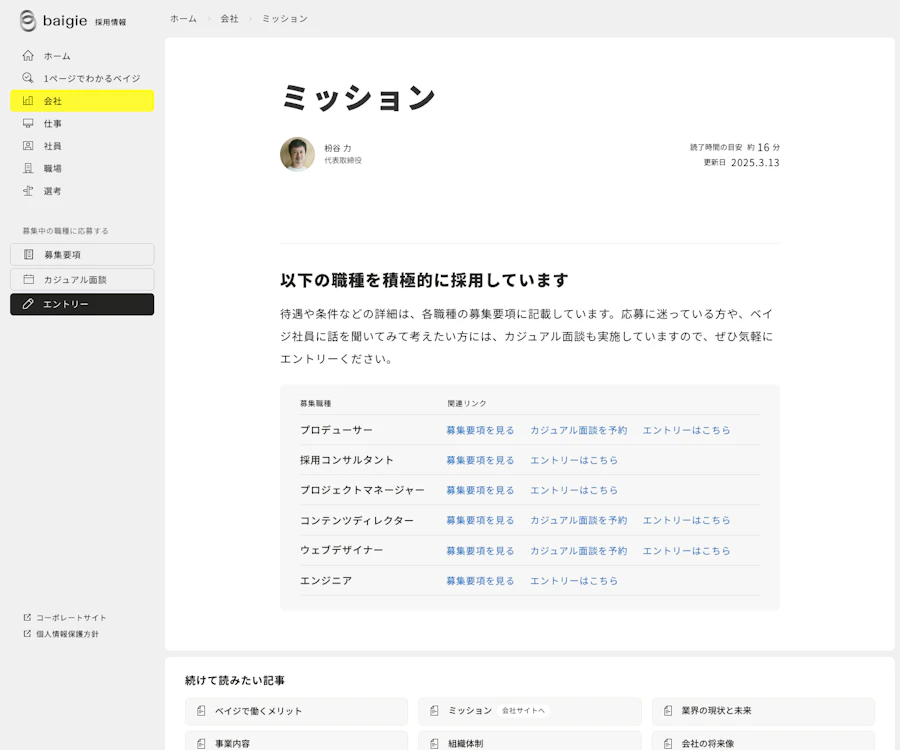Open the 業界の現状と未来 article card
Screen dimensions: 900x750
(763, 711)
